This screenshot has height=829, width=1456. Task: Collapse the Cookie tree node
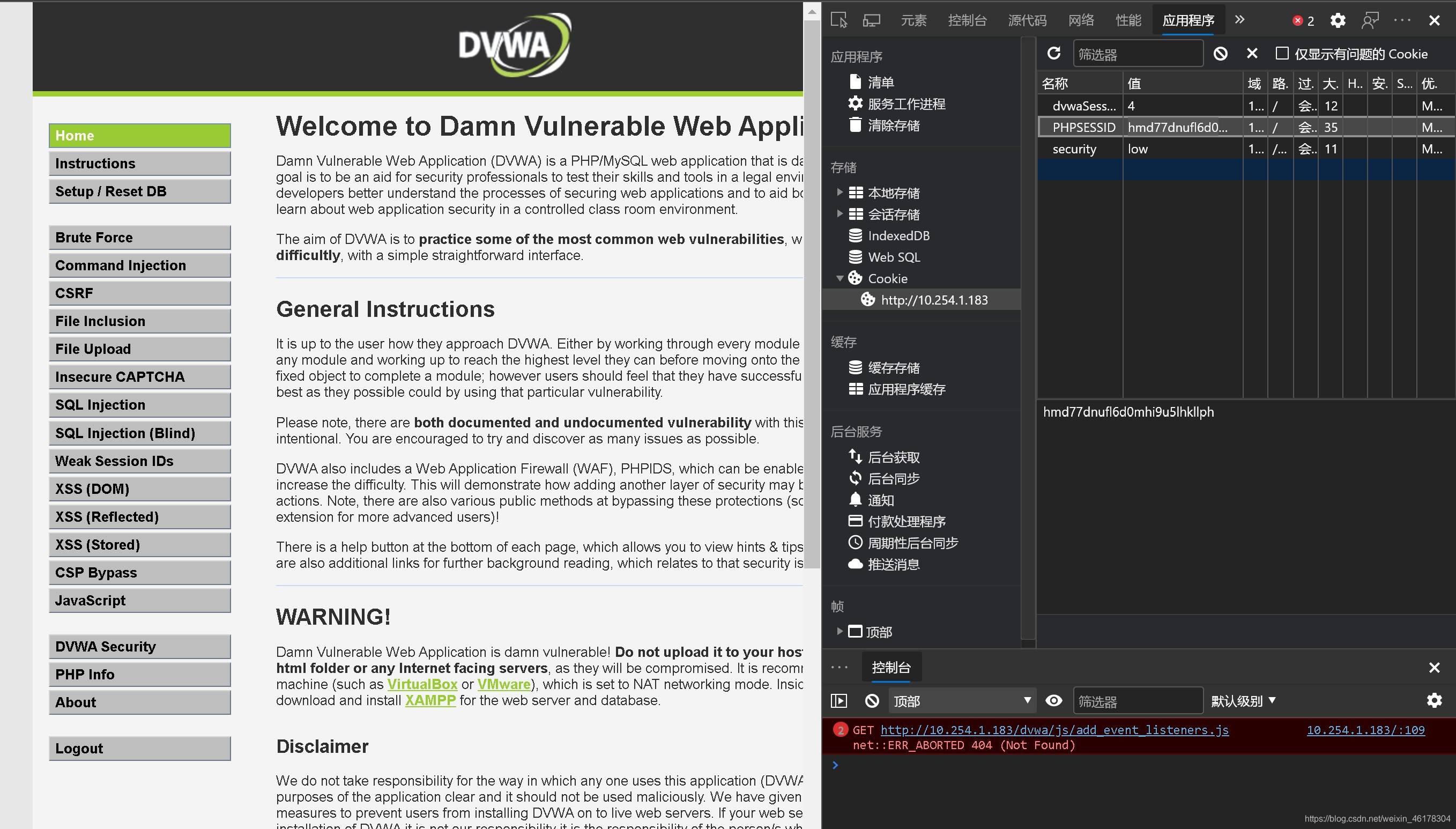click(840, 278)
